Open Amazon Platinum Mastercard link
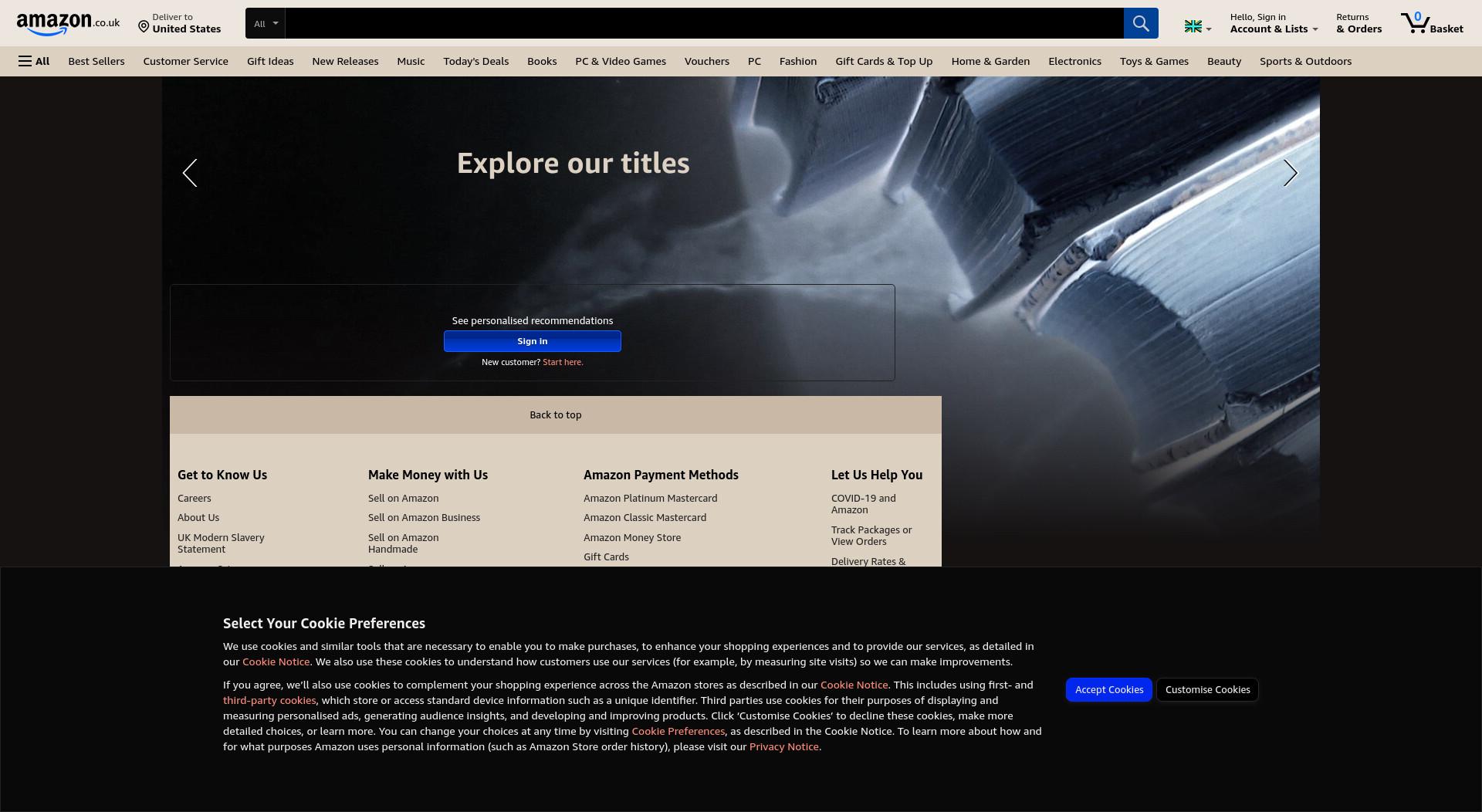The width and height of the screenshot is (1482, 812). tap(650, 498)
